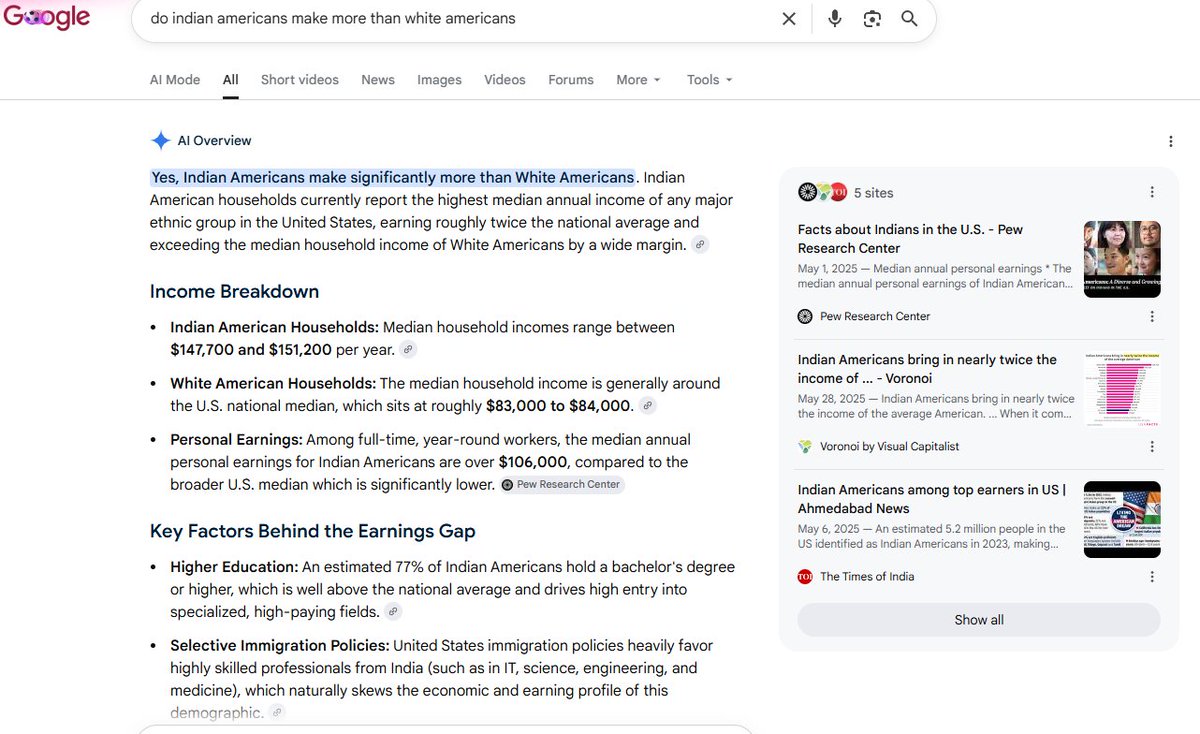
Task: Open source link icon after "$83,000 to $84,000"
Action: click(648, 406)
